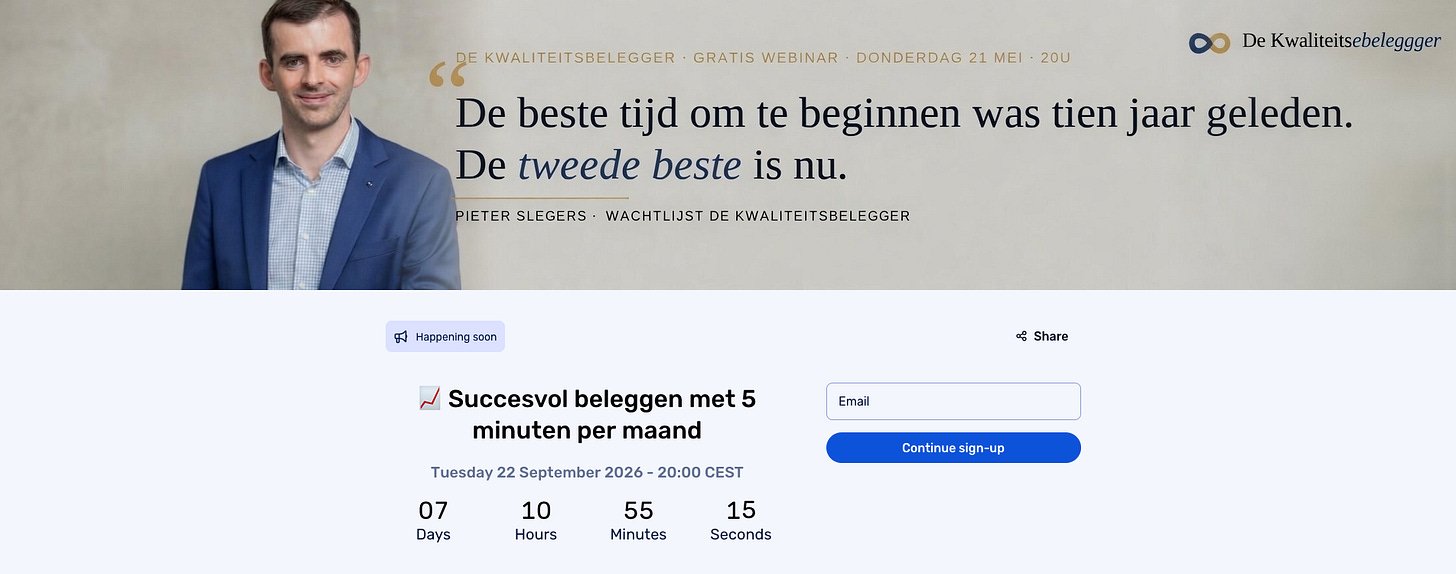Click the photo of Pieter Slegers
This screenshot has height=574, width=1456.
pos(320,145)
